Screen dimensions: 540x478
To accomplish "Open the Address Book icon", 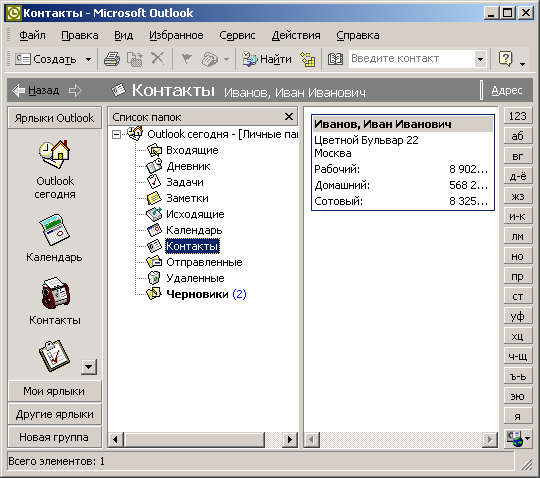I will pyautogui.click(x=335, y=59).
